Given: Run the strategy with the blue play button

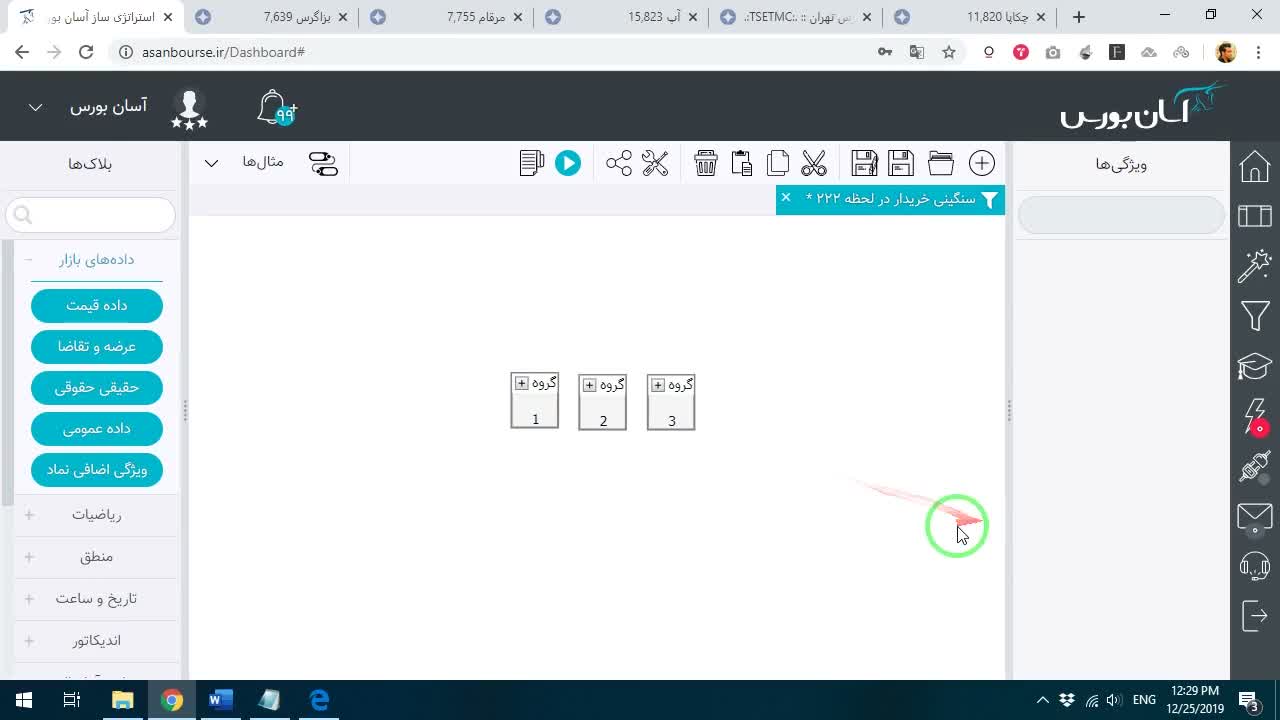Looking at the screenshot, I should coord(567,163).
